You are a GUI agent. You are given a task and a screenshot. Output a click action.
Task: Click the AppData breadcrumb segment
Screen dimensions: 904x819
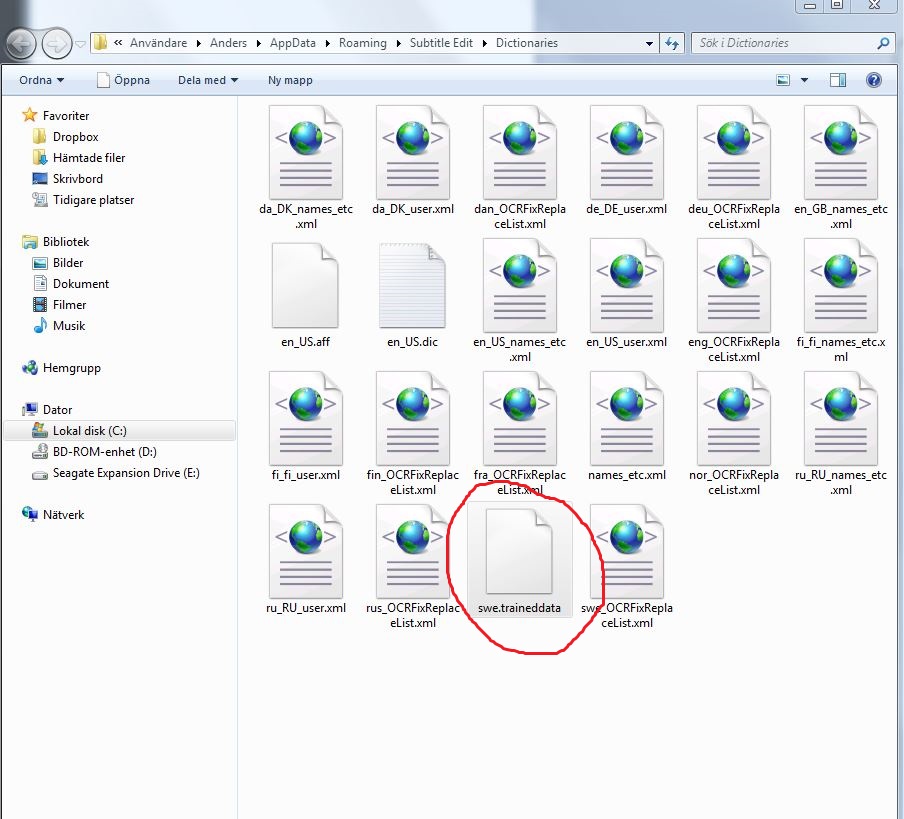pyautogui.click(x=292, y=43)
